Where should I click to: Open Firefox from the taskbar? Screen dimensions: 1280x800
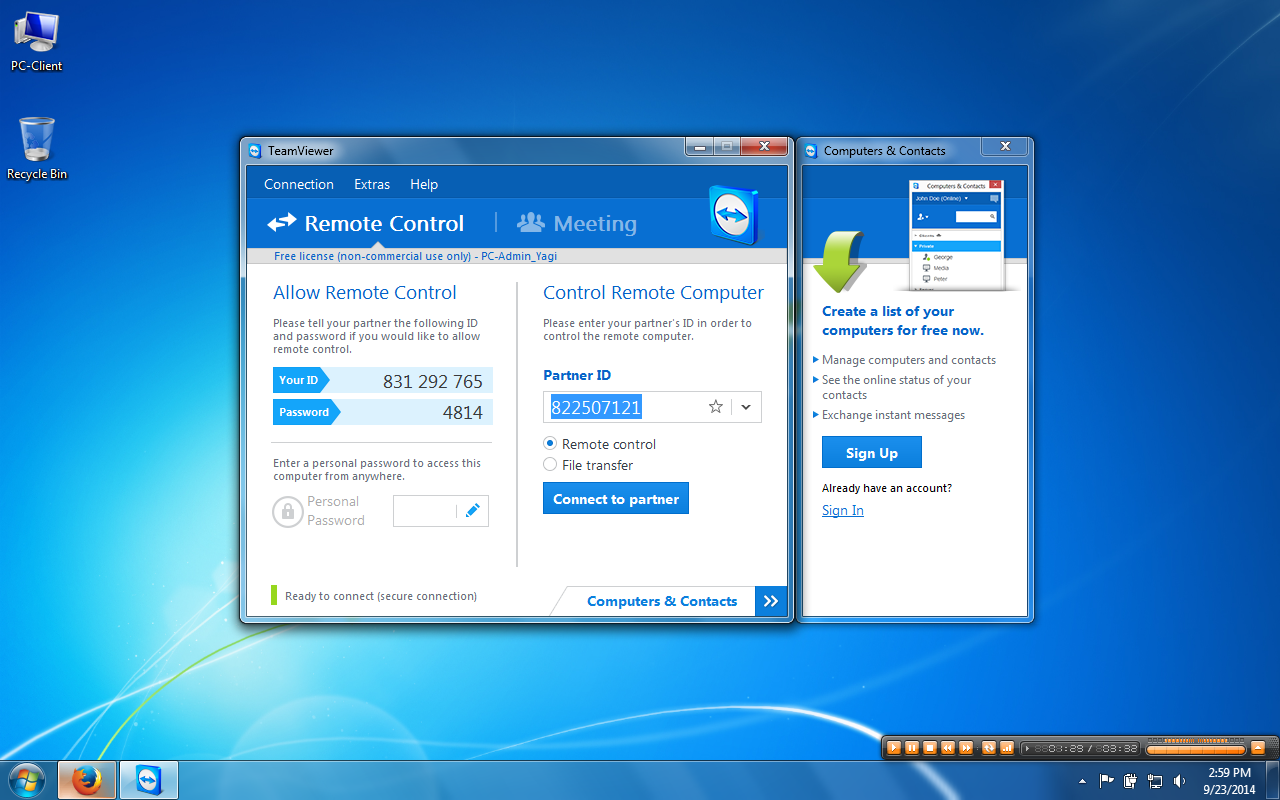coord(87,780)
